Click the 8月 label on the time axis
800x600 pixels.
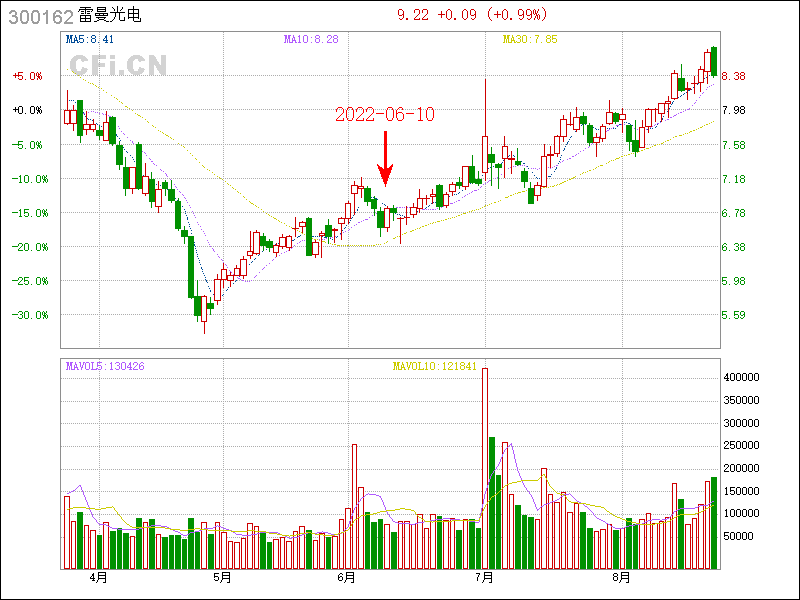click(621, 577)
